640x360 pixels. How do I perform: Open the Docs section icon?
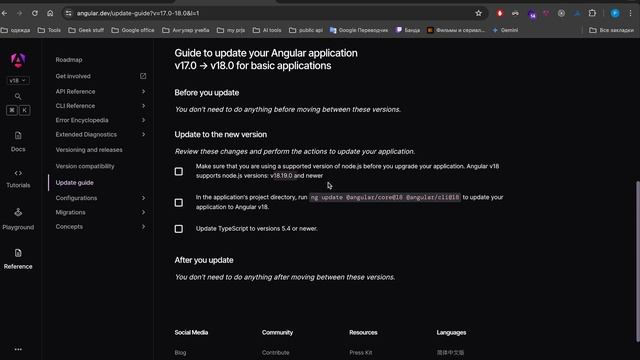(18, 136)
